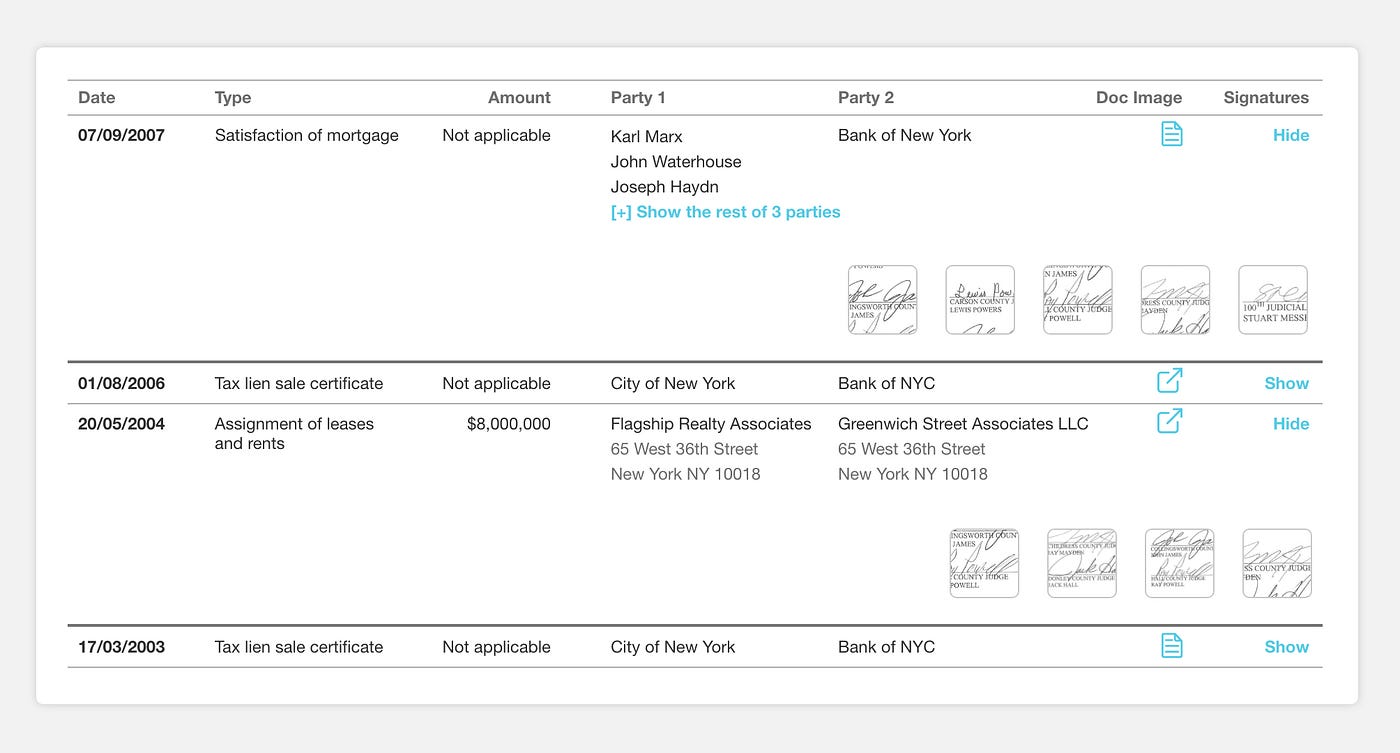Show signatures for the 01/08/2006 tax lien

coord(1287,382)
